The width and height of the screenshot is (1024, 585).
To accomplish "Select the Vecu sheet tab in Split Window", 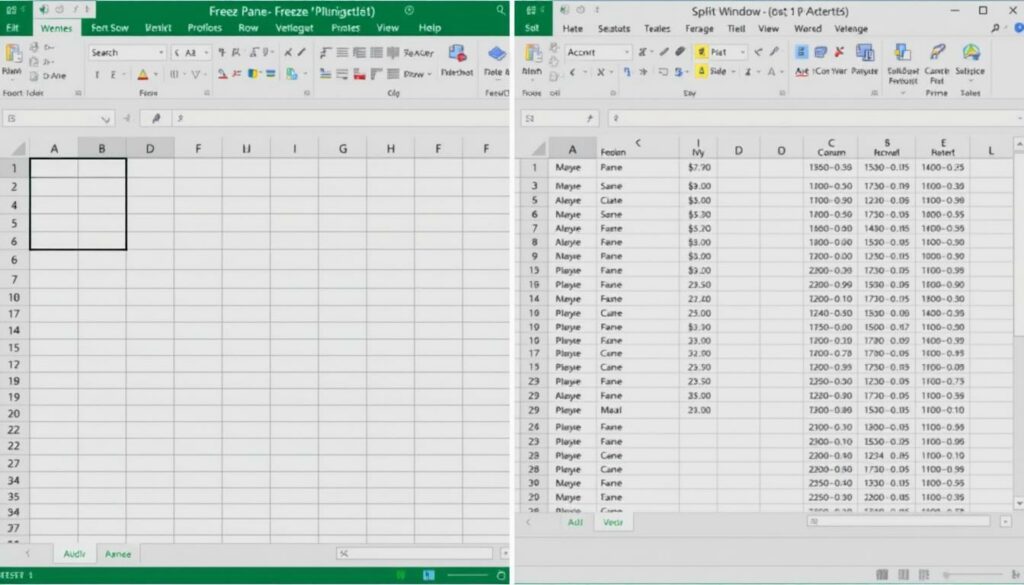I will click(x=613, y=522).
